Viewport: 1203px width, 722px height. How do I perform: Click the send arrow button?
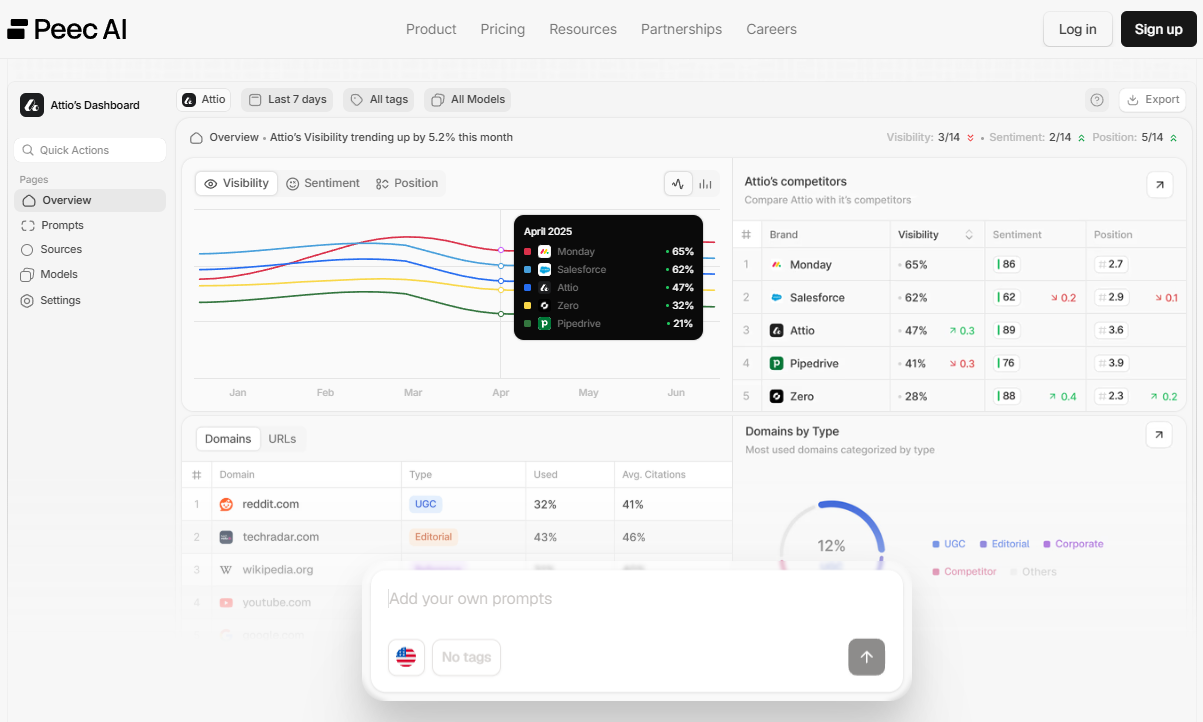pyautogui.click(x=867, y=657)
